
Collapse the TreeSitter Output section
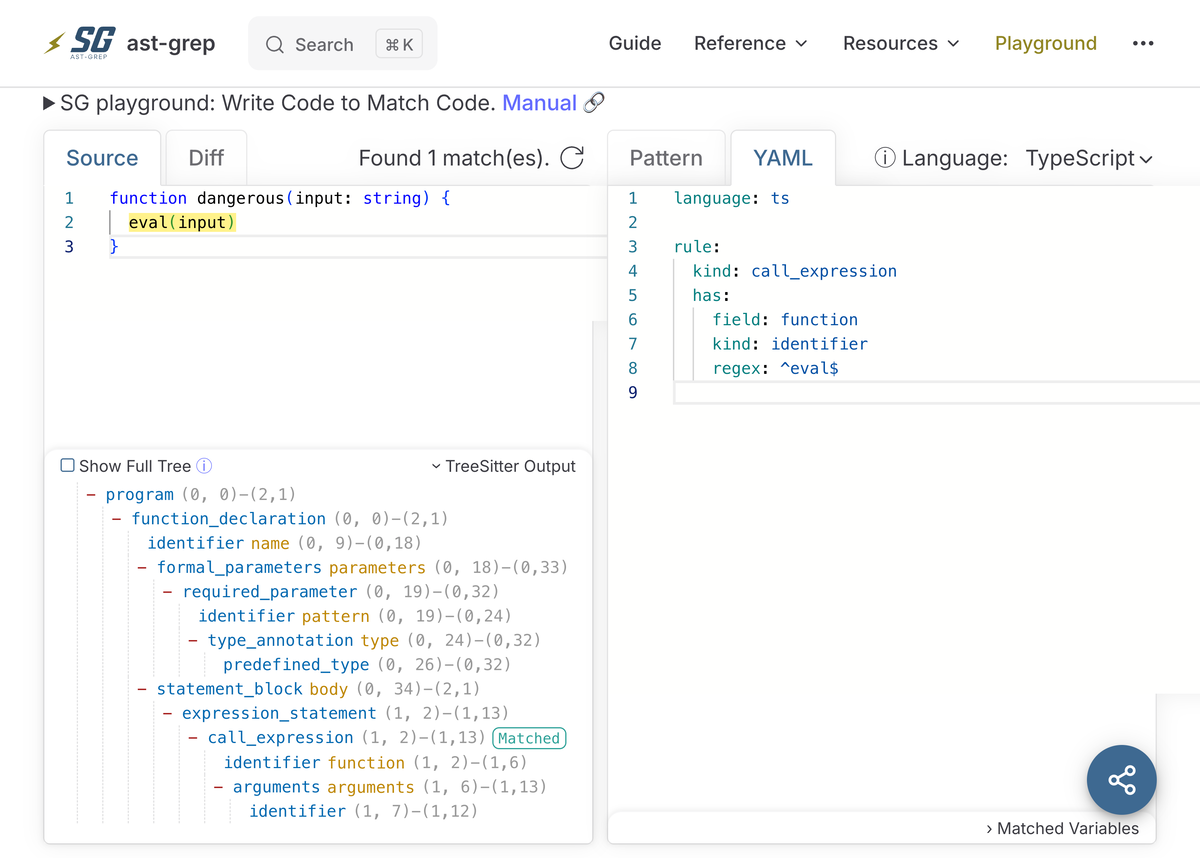pyautogui.click(x=503, y=466)
